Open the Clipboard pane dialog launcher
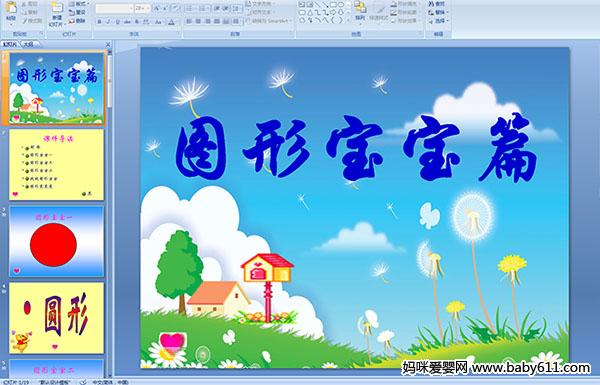The width and height of the screenshot is (600, 385). click(41, 34)
